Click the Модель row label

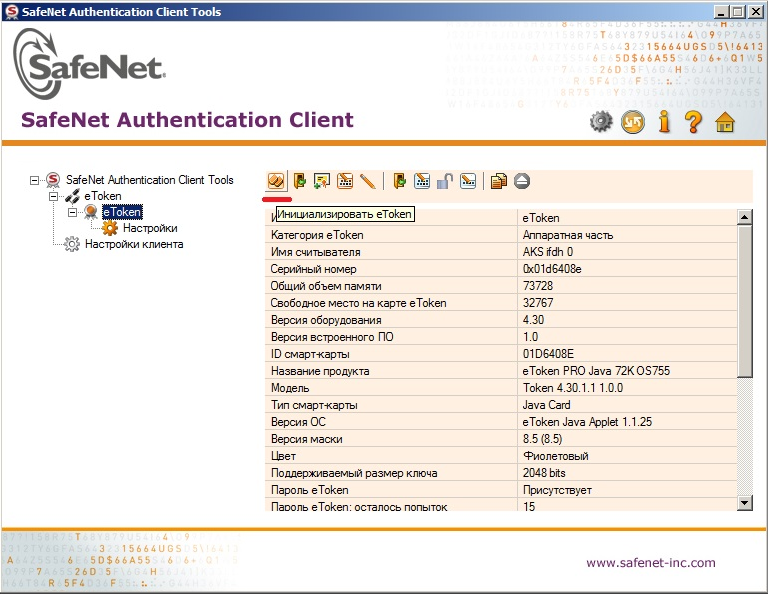point(290,388)
